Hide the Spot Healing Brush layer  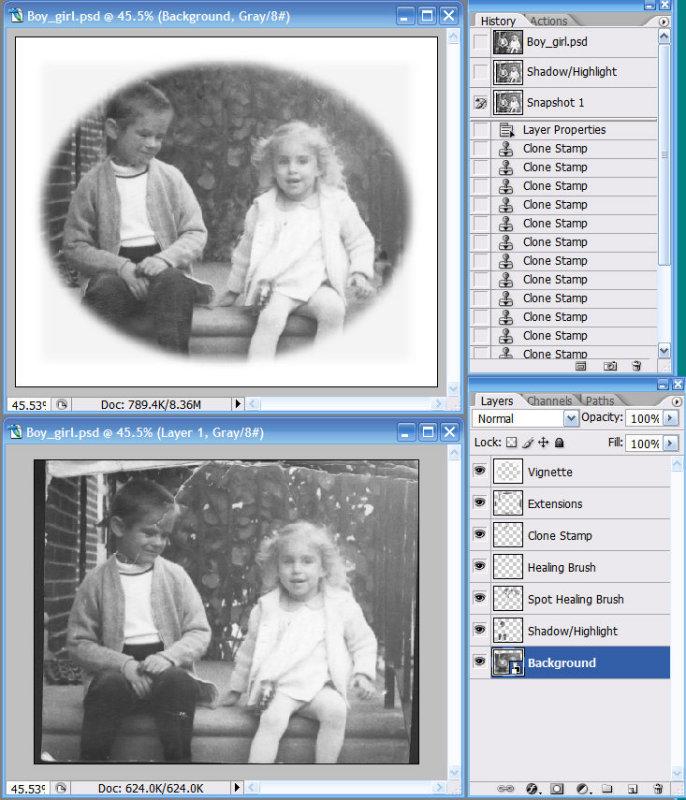pos(479,597)
